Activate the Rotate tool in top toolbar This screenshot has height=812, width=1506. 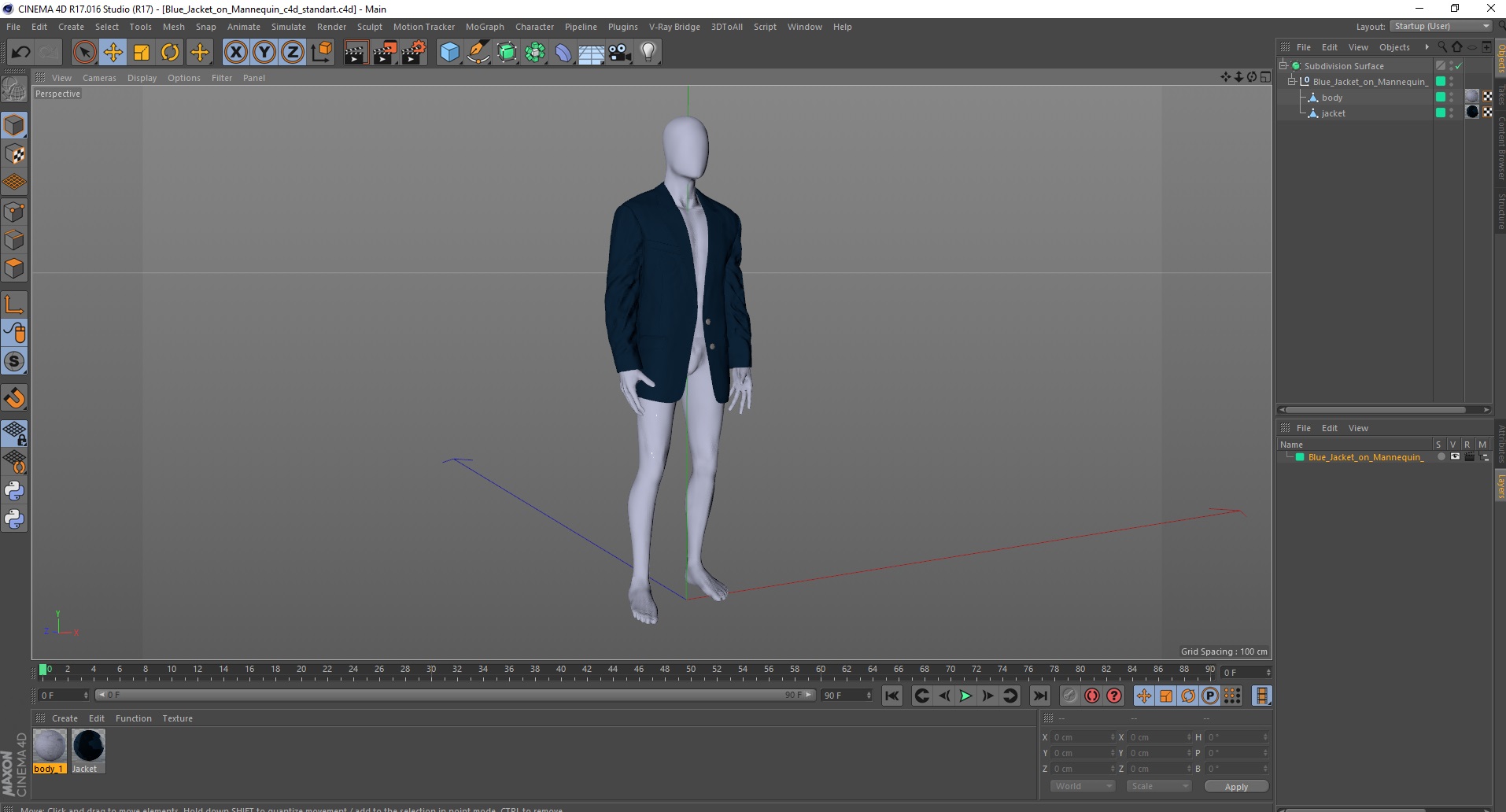tap(170, 53)
